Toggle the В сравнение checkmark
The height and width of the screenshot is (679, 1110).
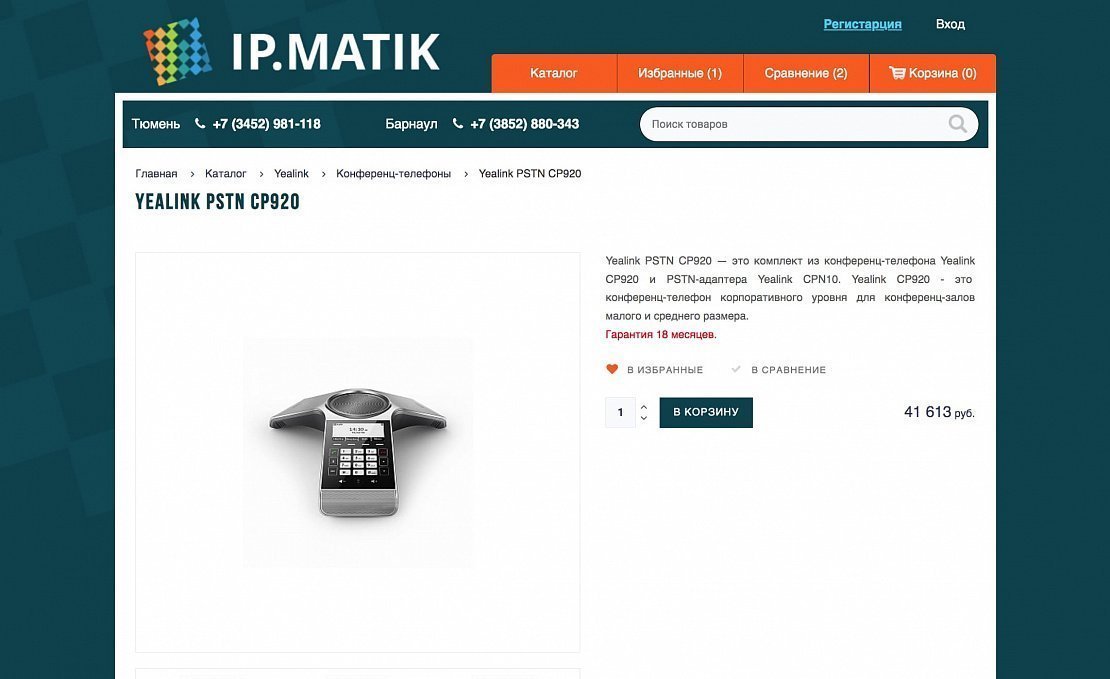tap(736, 369)
